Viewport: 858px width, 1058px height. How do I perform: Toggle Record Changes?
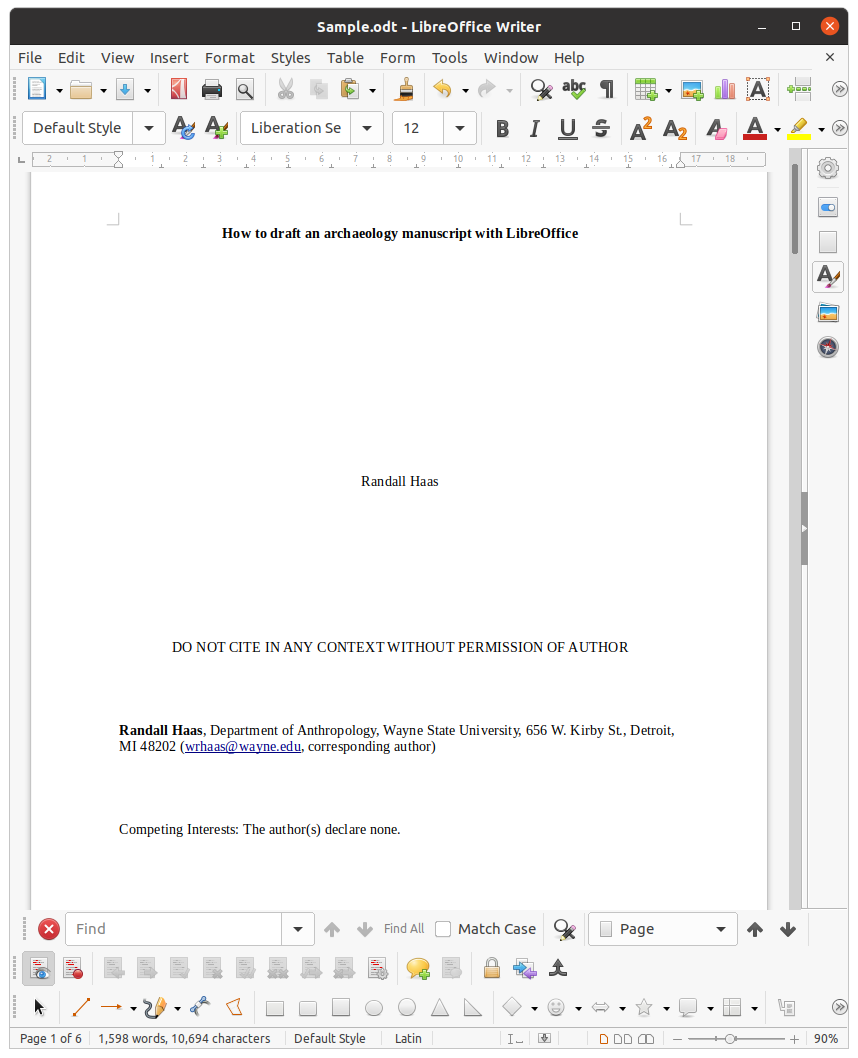[73, 969]
